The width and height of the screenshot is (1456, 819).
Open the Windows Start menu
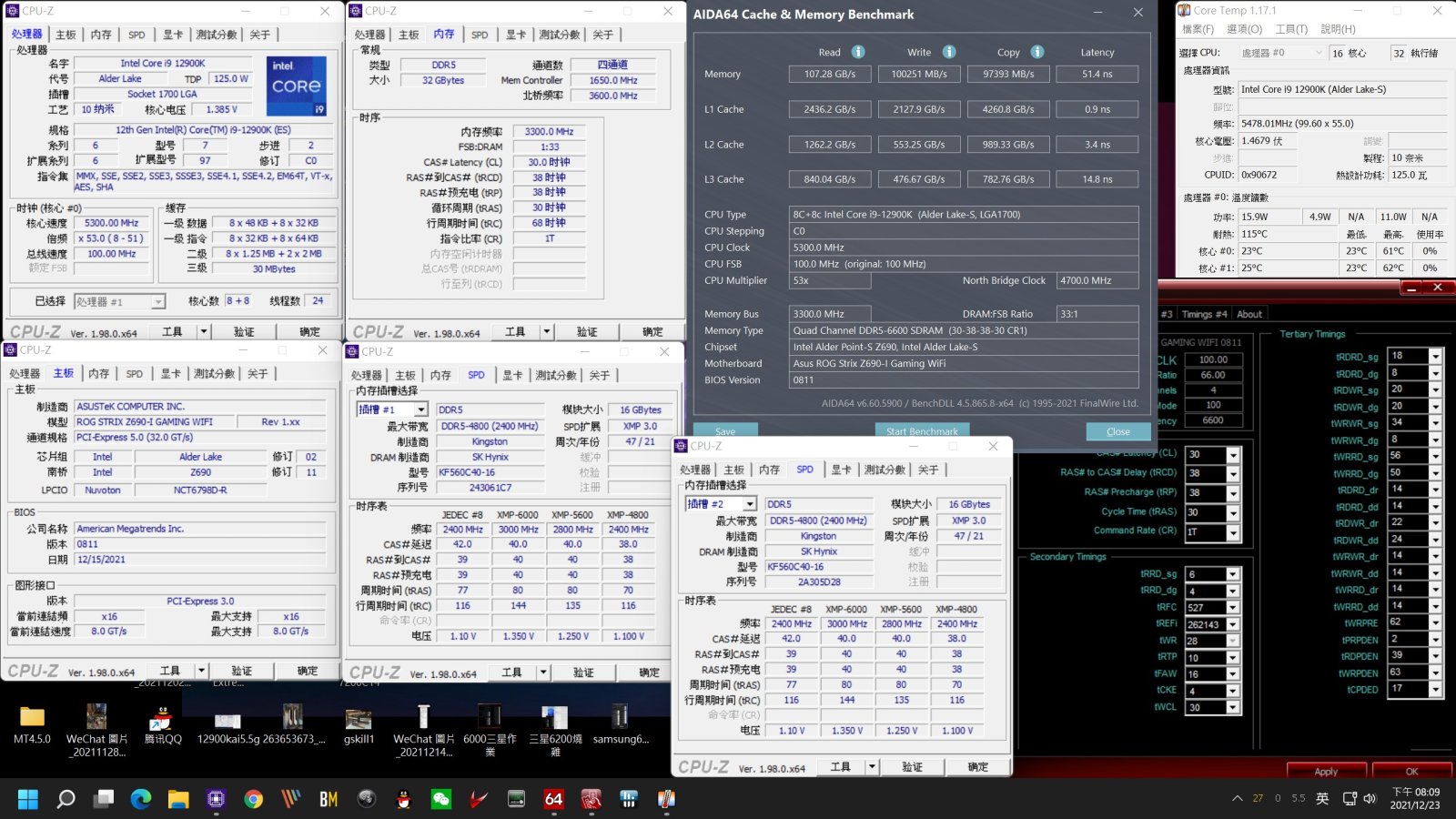pyautogui.click(x=28, y=799)
